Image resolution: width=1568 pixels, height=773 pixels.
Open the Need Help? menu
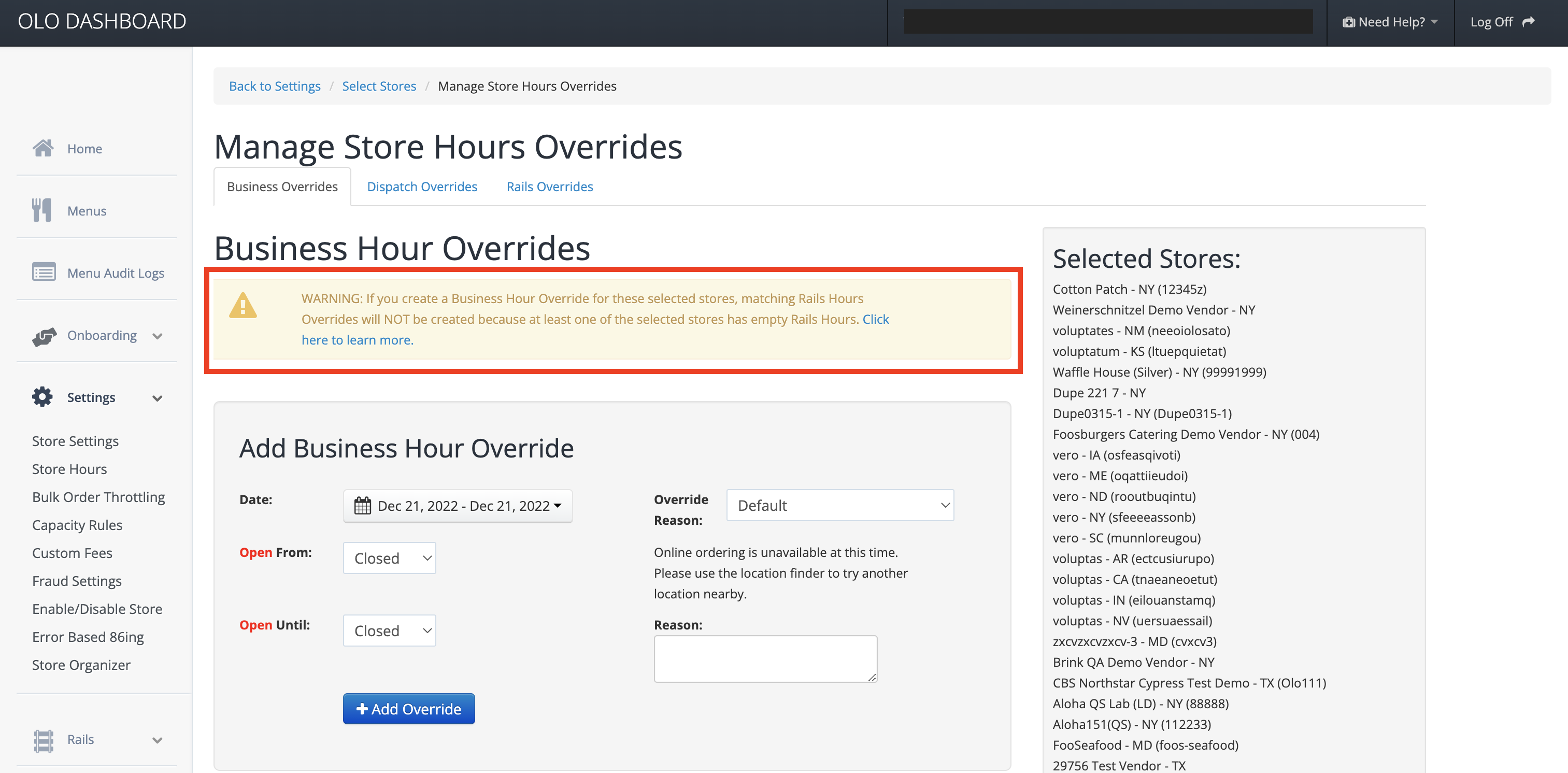click(x=1390, y=22)
